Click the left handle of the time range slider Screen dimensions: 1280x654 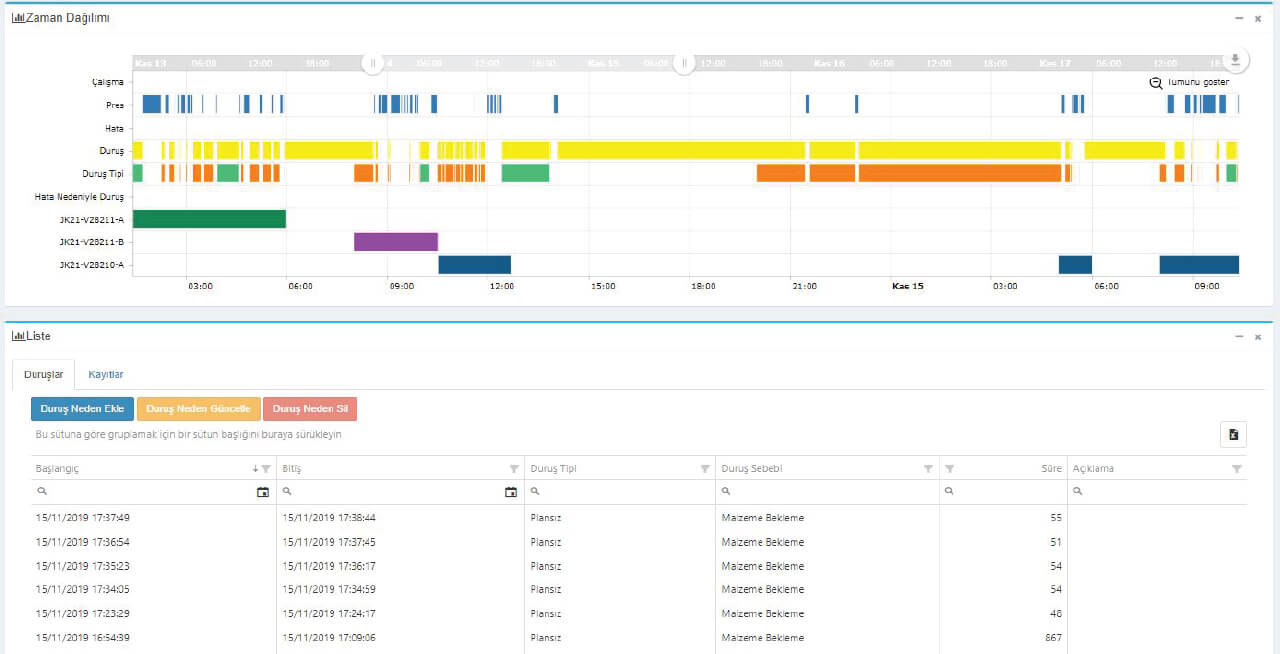[x=373, y=63]
